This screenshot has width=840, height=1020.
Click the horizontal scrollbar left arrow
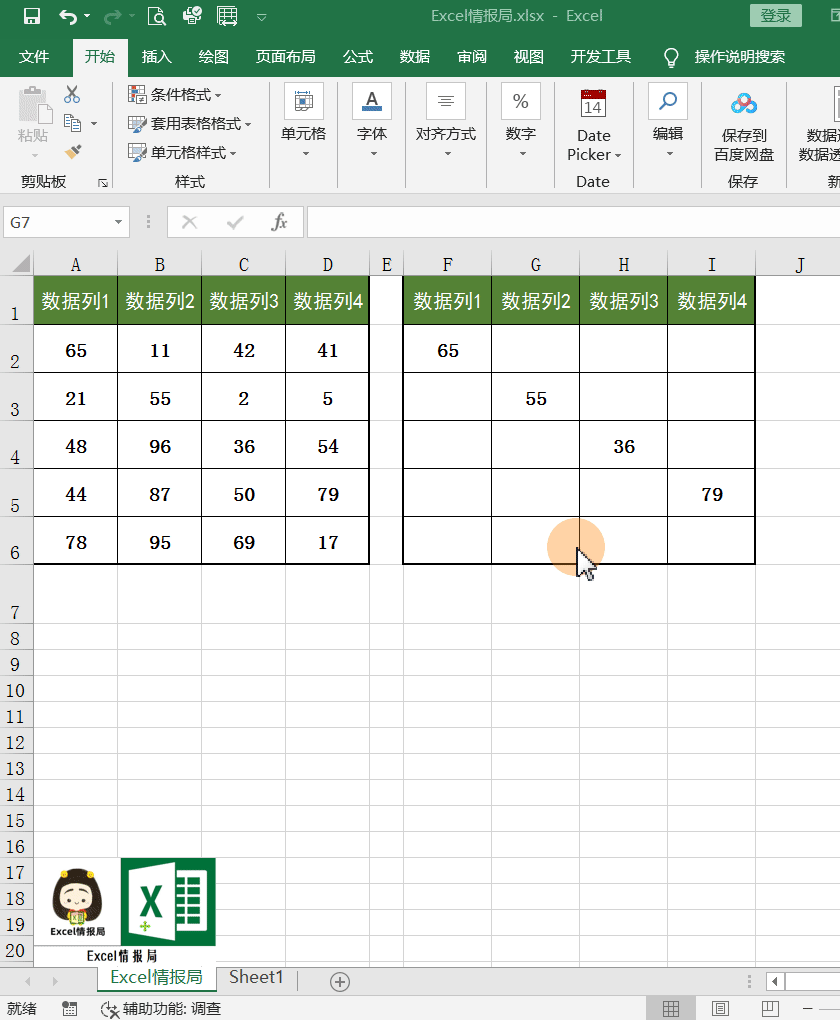pyautogui.click(x=774, y=981)
